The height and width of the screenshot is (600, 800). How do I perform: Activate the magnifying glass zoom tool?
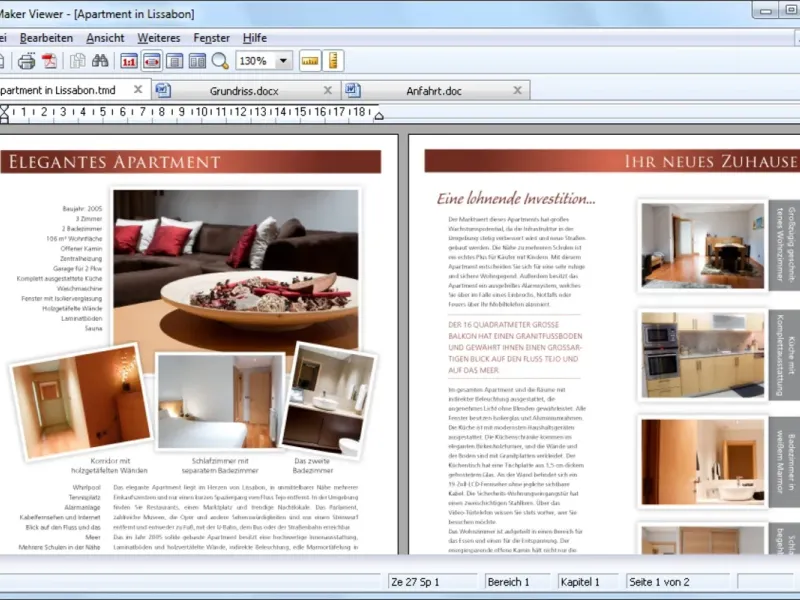(x=220, y=61)
